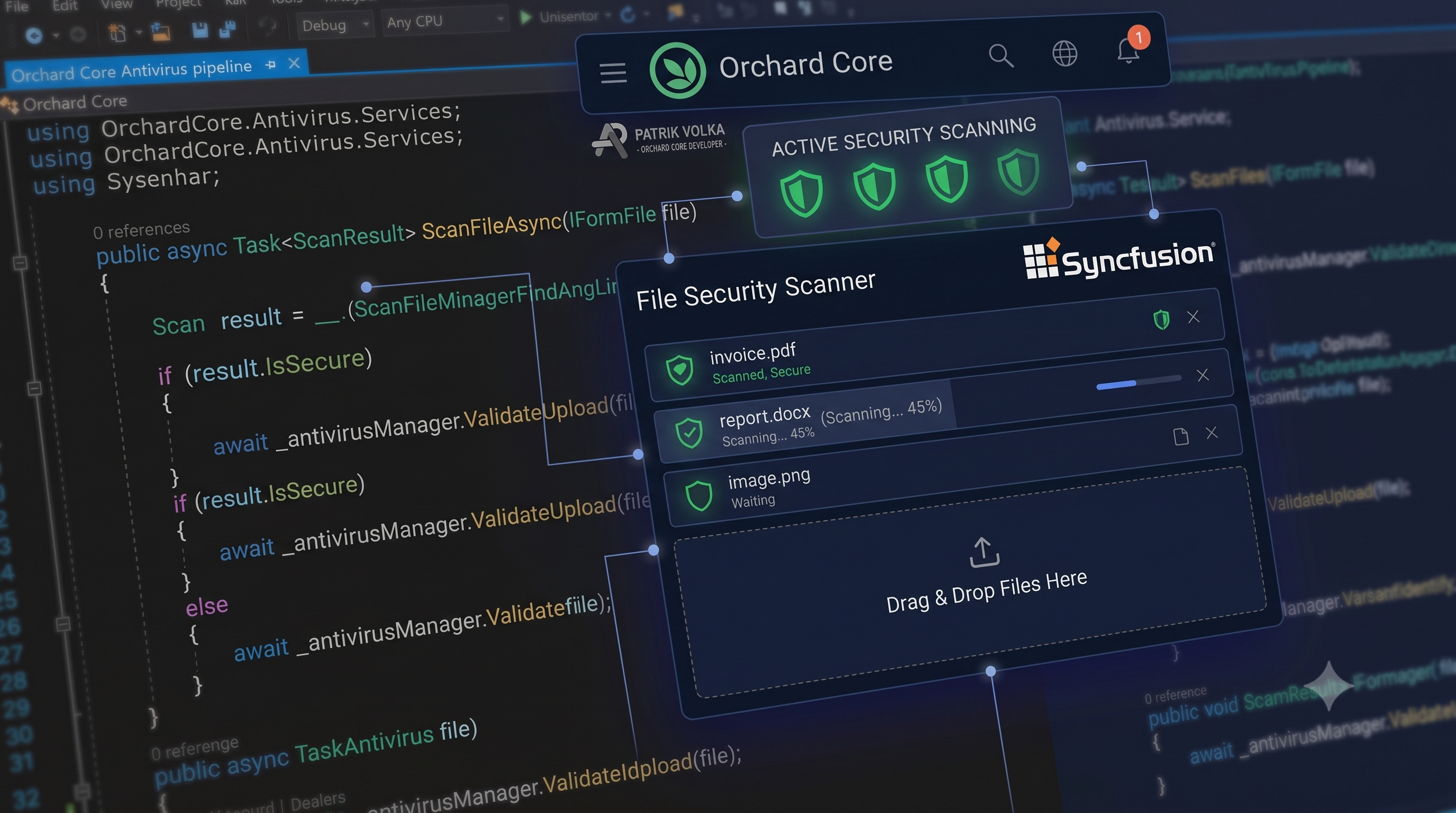This screenshot has height=813, width=1456.
Task: Open the File menu
Action: tap(16, 7)
